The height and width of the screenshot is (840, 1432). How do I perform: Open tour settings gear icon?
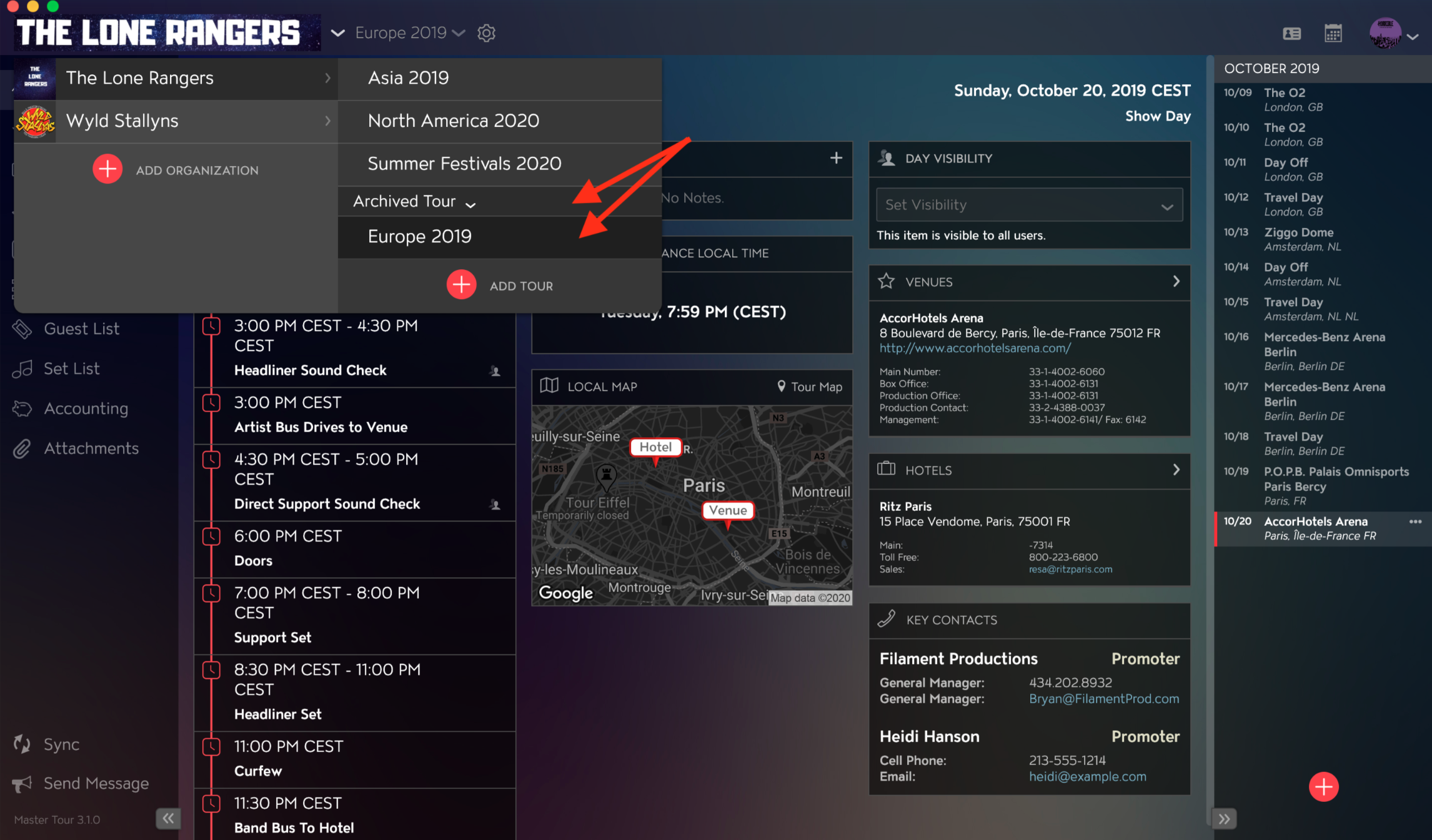[486, 33]
